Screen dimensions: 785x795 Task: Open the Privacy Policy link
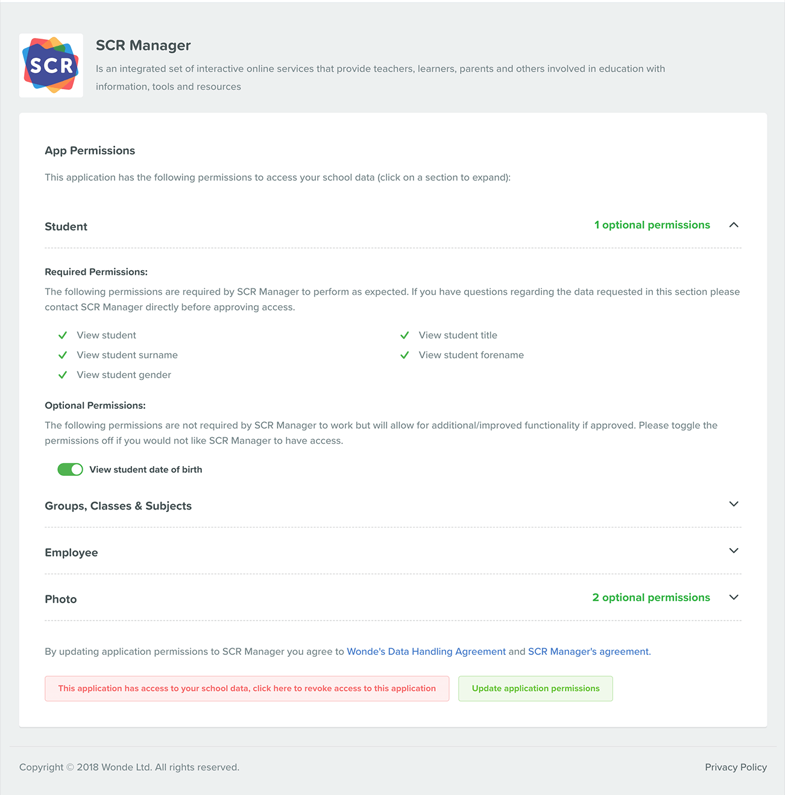(x=736, y=767)
